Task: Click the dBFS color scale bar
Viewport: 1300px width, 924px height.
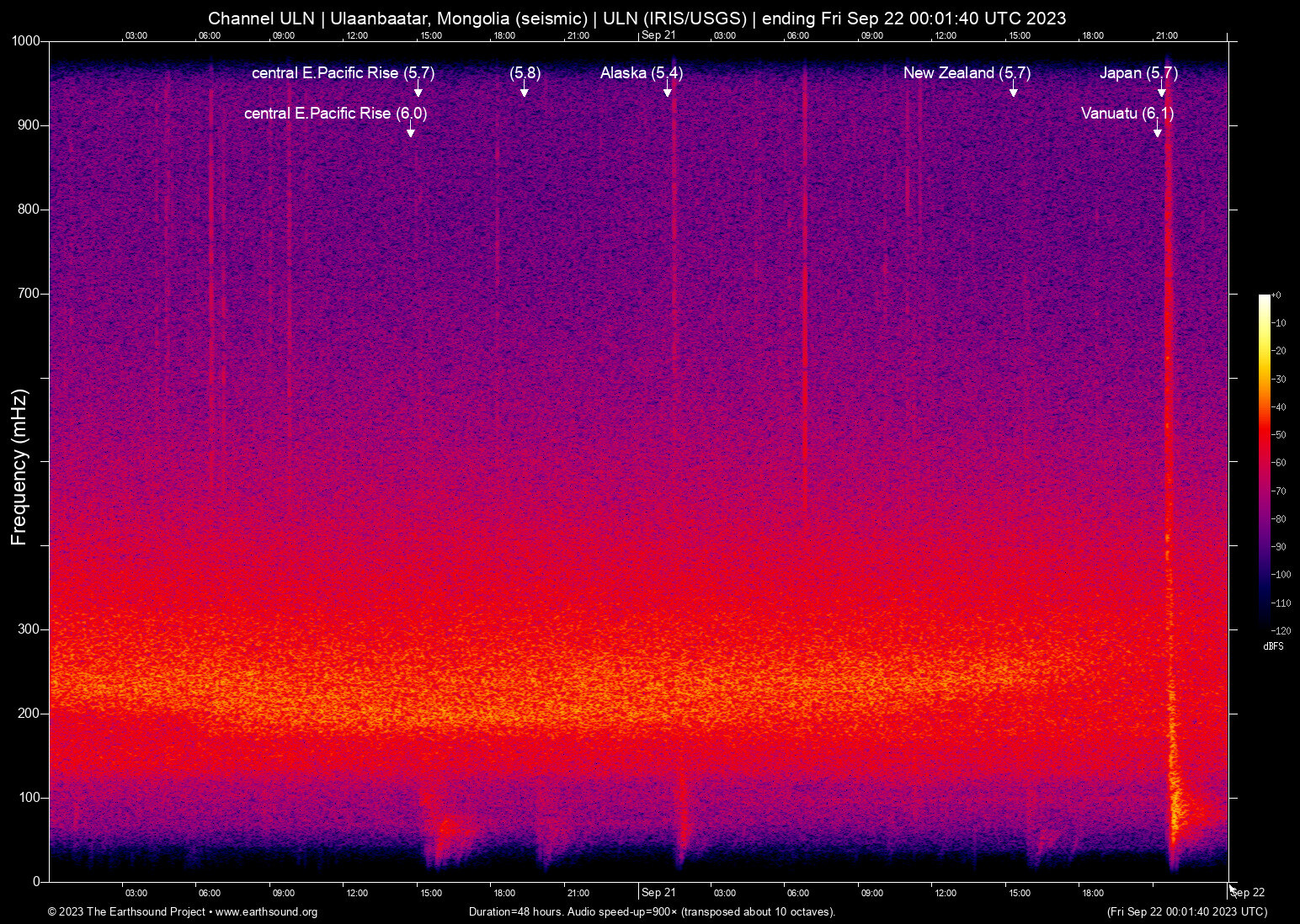Action: coord(1264,463)
